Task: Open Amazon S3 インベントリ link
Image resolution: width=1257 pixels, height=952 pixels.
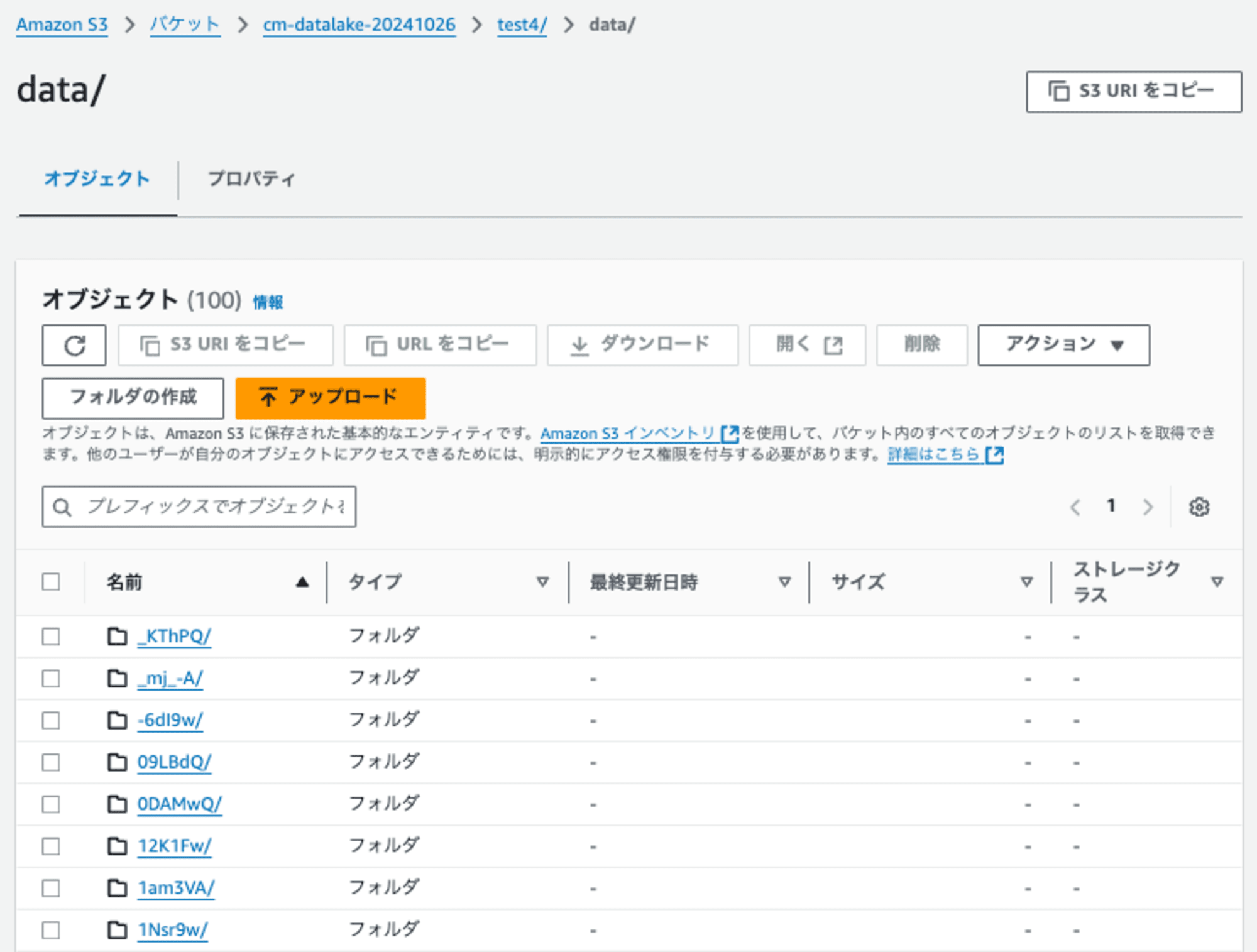Action: coord(639,434)
